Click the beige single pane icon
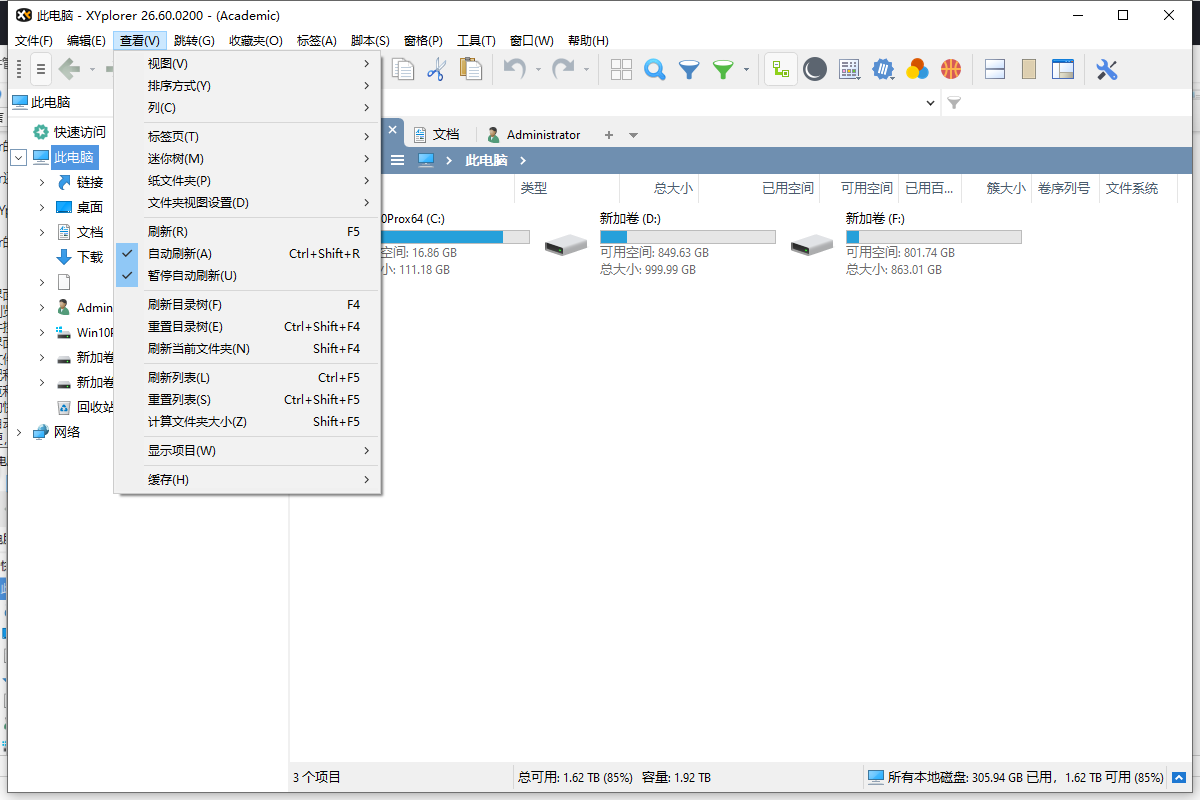 click(1029, 69)
